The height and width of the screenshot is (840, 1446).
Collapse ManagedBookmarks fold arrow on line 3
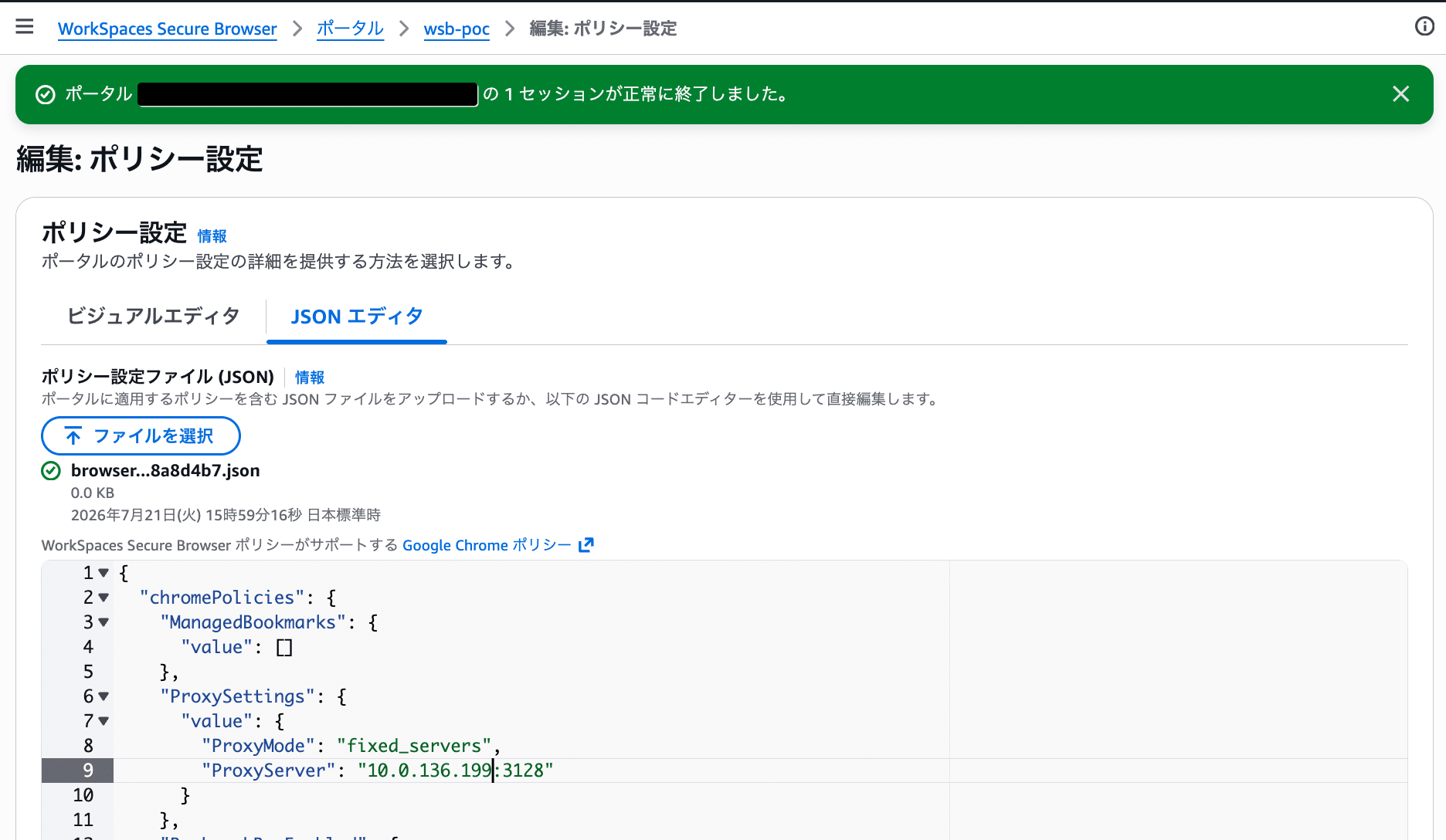coord(104,622)
